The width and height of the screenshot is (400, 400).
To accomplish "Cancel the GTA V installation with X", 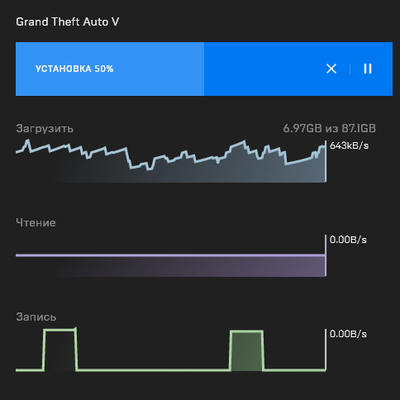I will (x=331, y=69).
